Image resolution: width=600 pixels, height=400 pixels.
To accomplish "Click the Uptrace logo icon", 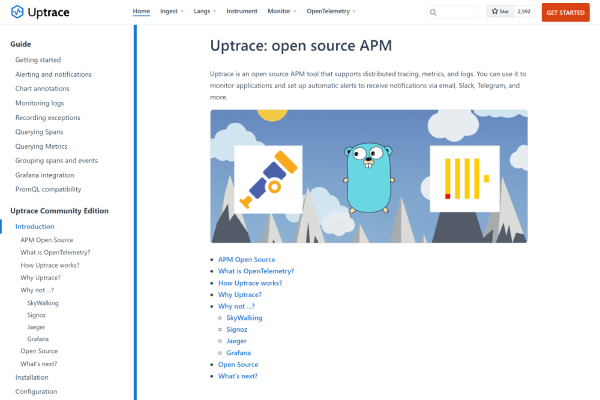I will click(17, 12).
